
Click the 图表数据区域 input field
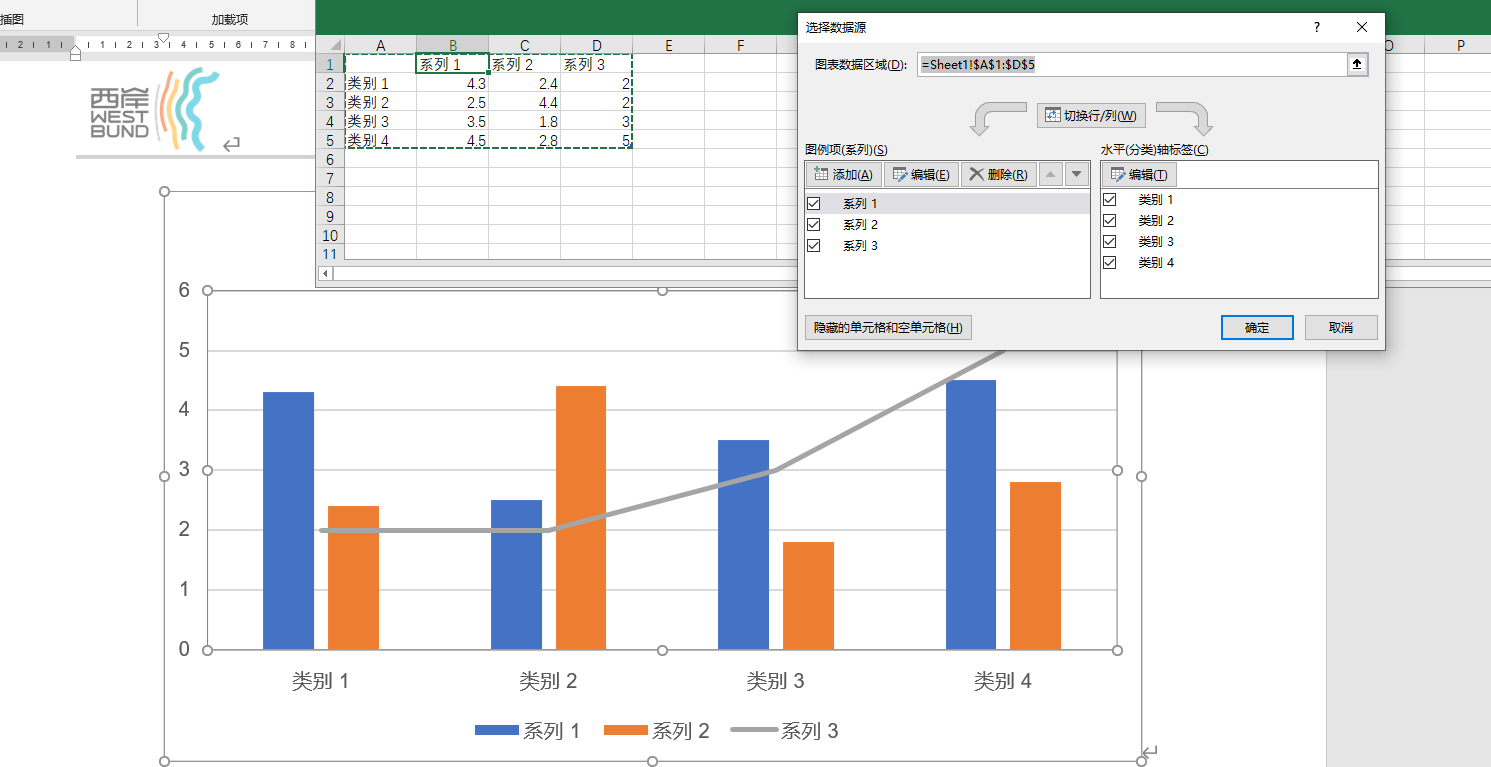coord(1131,64)
